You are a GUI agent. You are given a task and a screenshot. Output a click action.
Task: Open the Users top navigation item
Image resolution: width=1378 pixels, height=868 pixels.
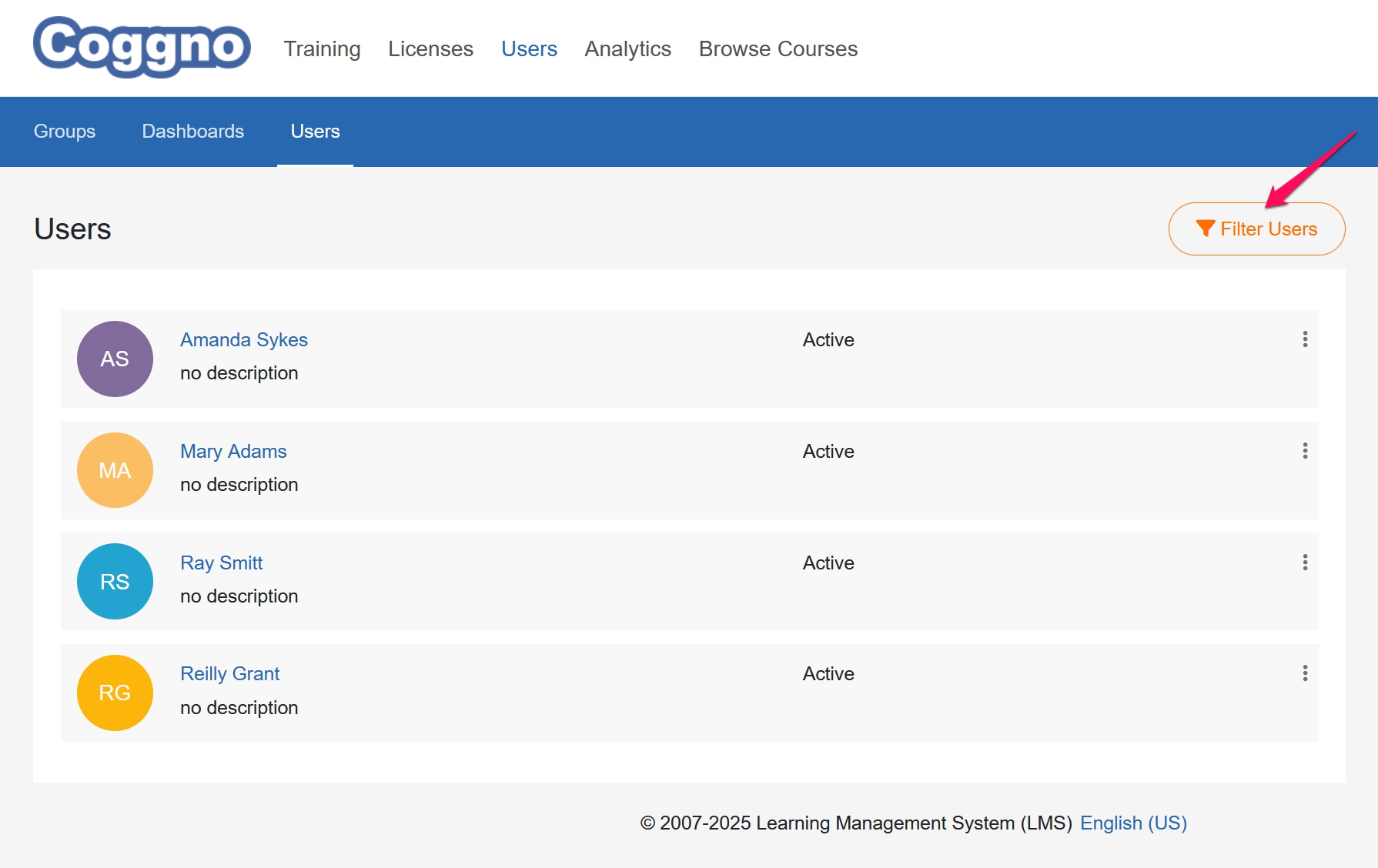coord(529,48)
